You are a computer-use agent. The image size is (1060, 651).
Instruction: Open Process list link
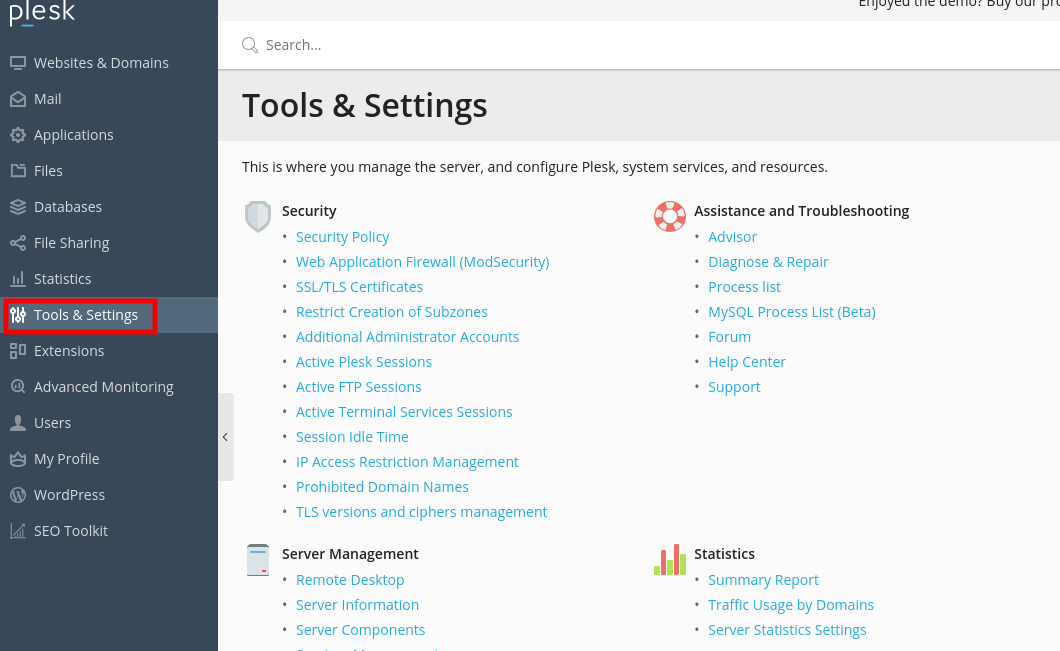[x=744, y=287]
